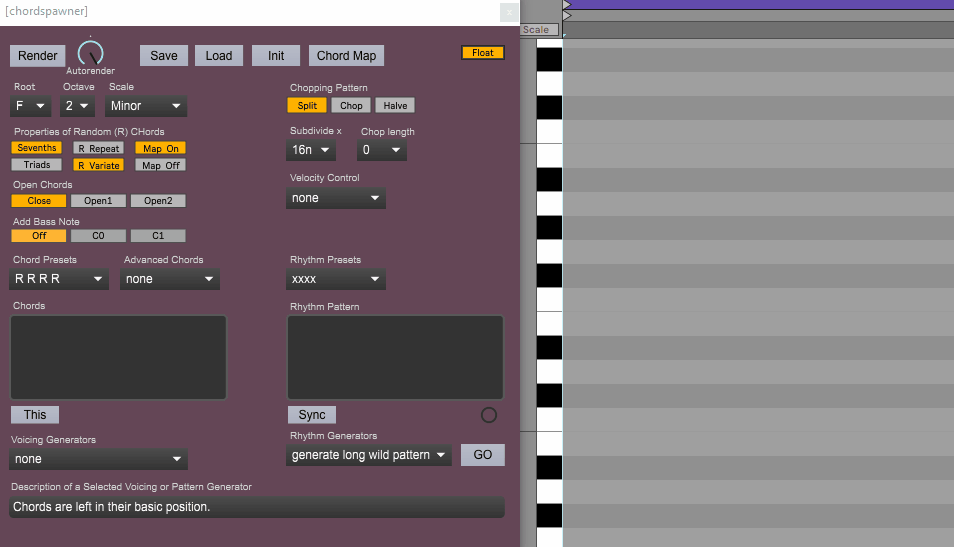Open the Advanced Chords dropdown

tap(170, 279)
